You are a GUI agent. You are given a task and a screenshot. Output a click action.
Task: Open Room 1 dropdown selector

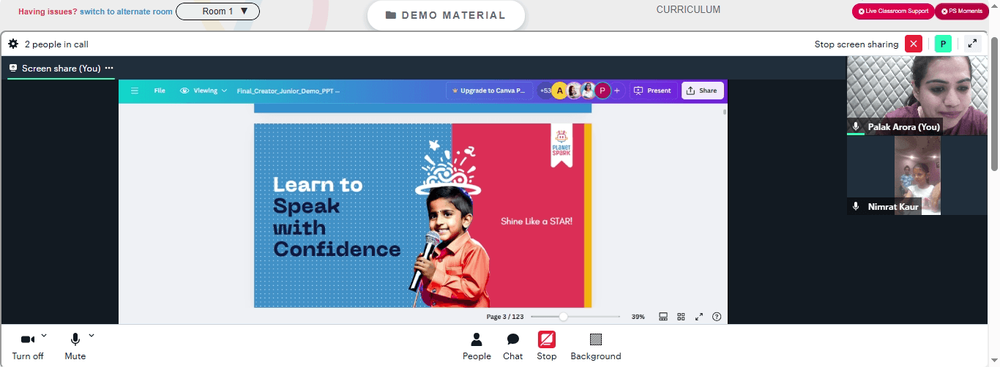point(217,11)
